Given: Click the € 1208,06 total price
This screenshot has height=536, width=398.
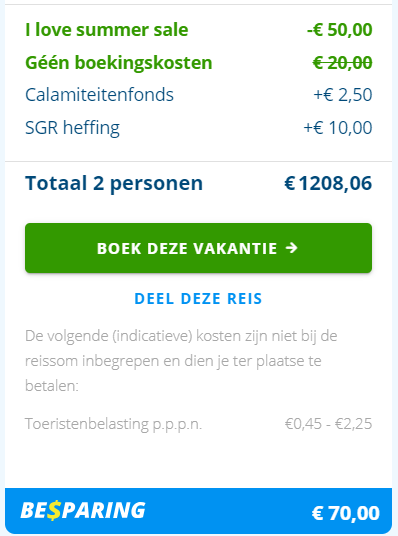Looking at the screenshot, I should click(x=328, y=183).
